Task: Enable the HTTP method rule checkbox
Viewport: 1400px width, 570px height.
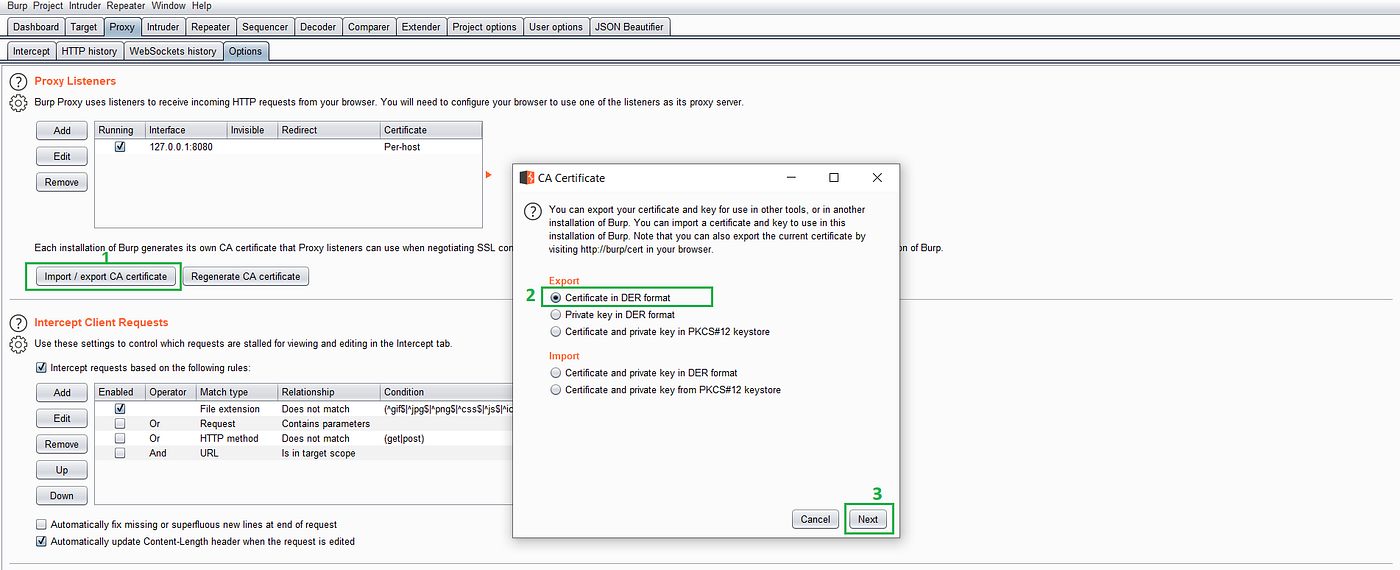Action: tap(120, 438)
